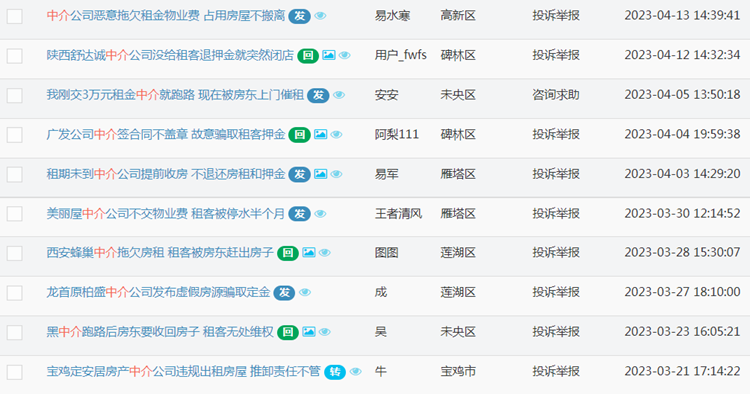Viewport: 750px width, 394px height.
Task: Click the green 回 badge on the 黑中介跑路 row
Action: 288,332
